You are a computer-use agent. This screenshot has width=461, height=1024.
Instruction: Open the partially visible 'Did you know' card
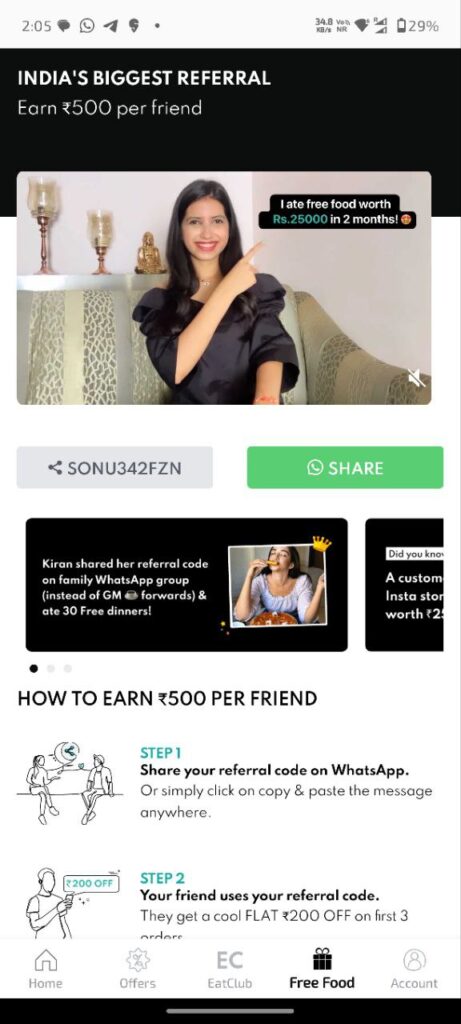pos(404,584)
